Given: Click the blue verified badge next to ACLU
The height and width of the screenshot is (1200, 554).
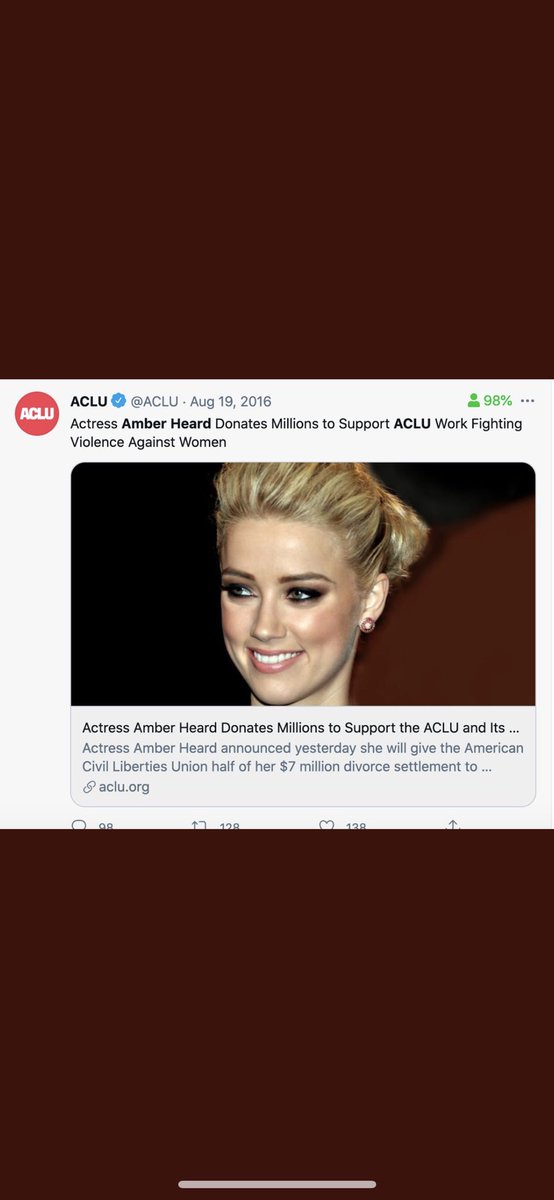Looking at the screenshot, I should point(118,401).
